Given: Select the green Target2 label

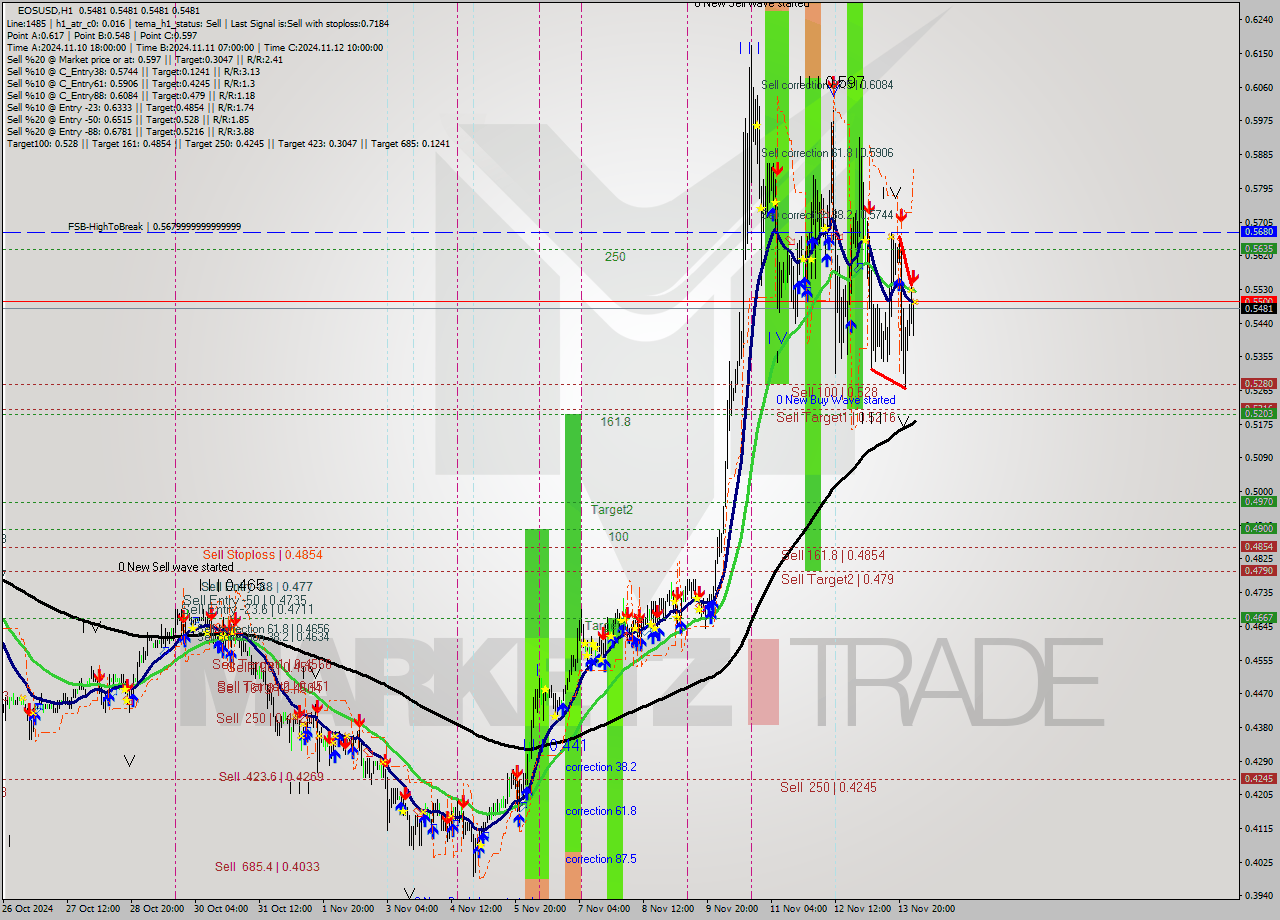Looking at the screenshot, I should [611, 509].
